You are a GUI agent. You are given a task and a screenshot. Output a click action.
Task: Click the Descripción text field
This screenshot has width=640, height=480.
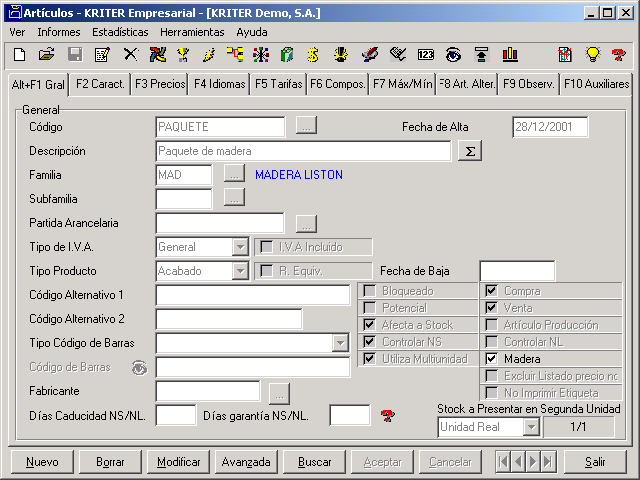tap(303, 151)
